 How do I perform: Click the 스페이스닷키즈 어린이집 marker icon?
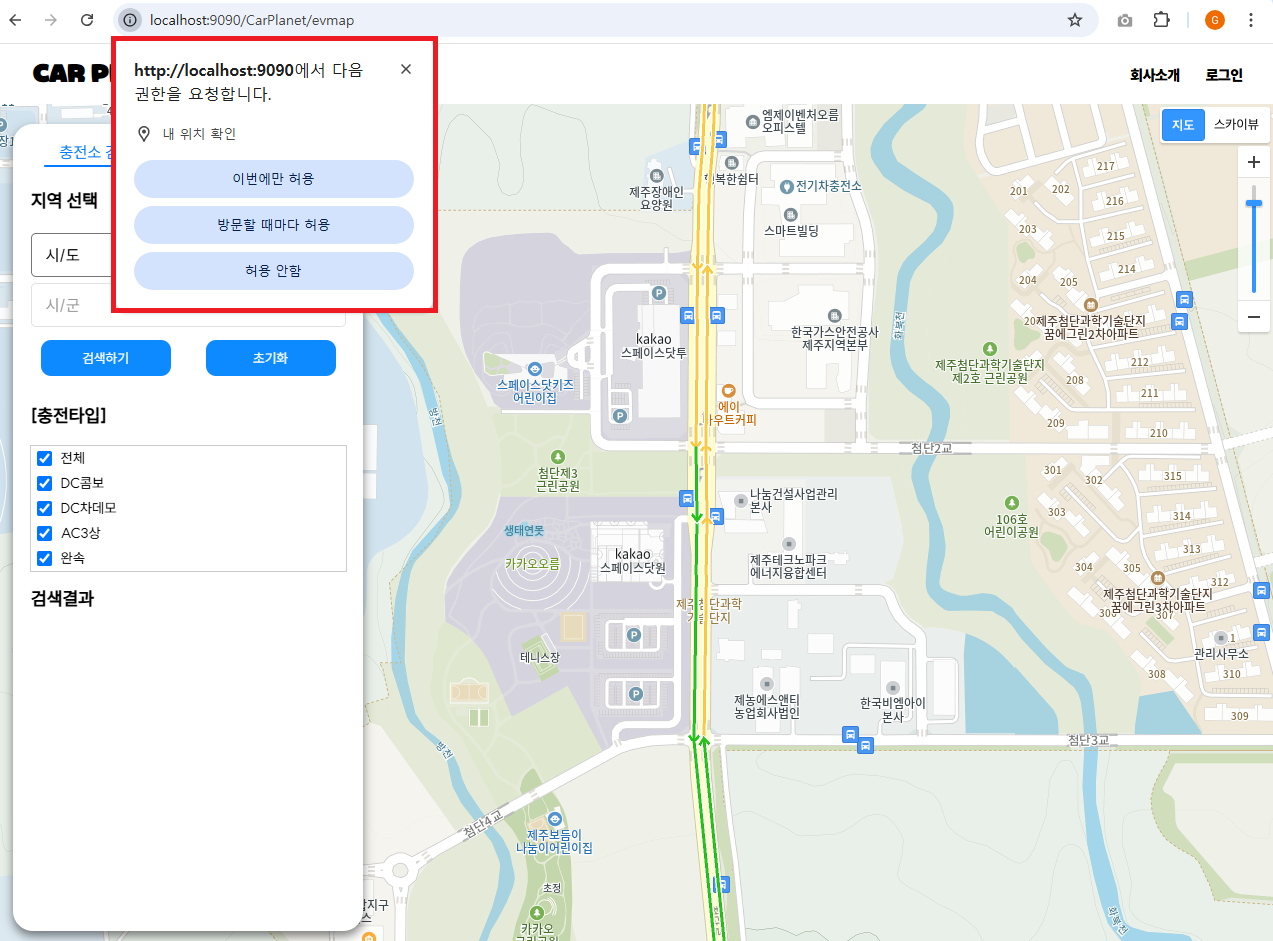pyautogui.click(x=535, y=368)
